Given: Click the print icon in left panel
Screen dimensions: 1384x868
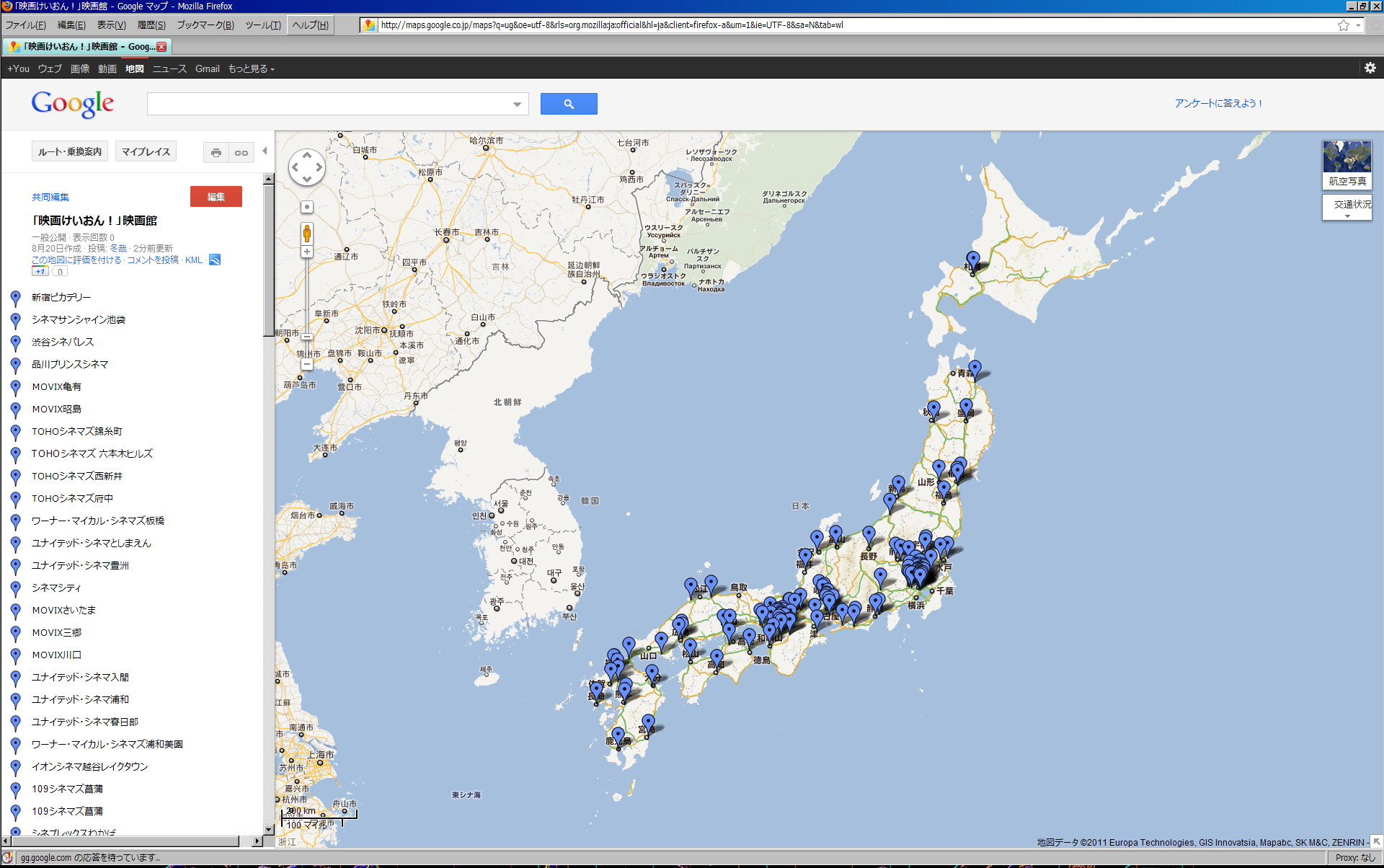Looking at the screenshot, I should pos(216,153).
